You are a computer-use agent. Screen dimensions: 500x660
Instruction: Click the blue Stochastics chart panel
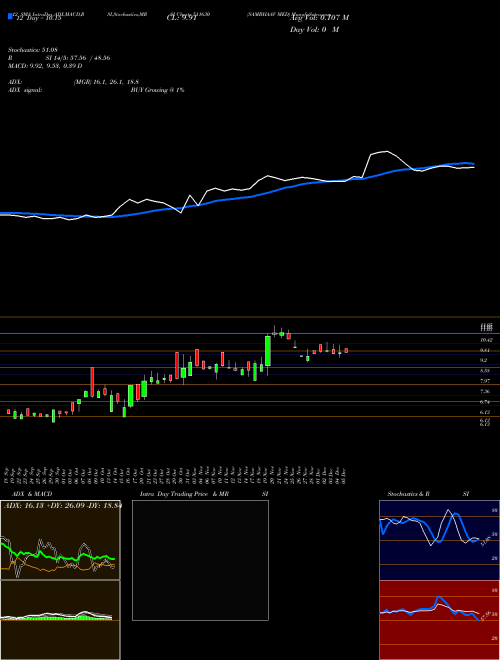click(x=439, y=540)
